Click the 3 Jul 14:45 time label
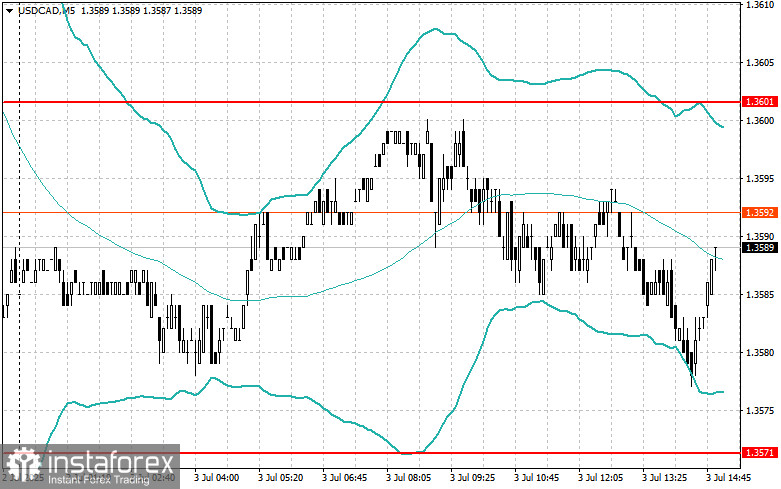The width and height of the screenshot is (781, 489). coord(728,478)
